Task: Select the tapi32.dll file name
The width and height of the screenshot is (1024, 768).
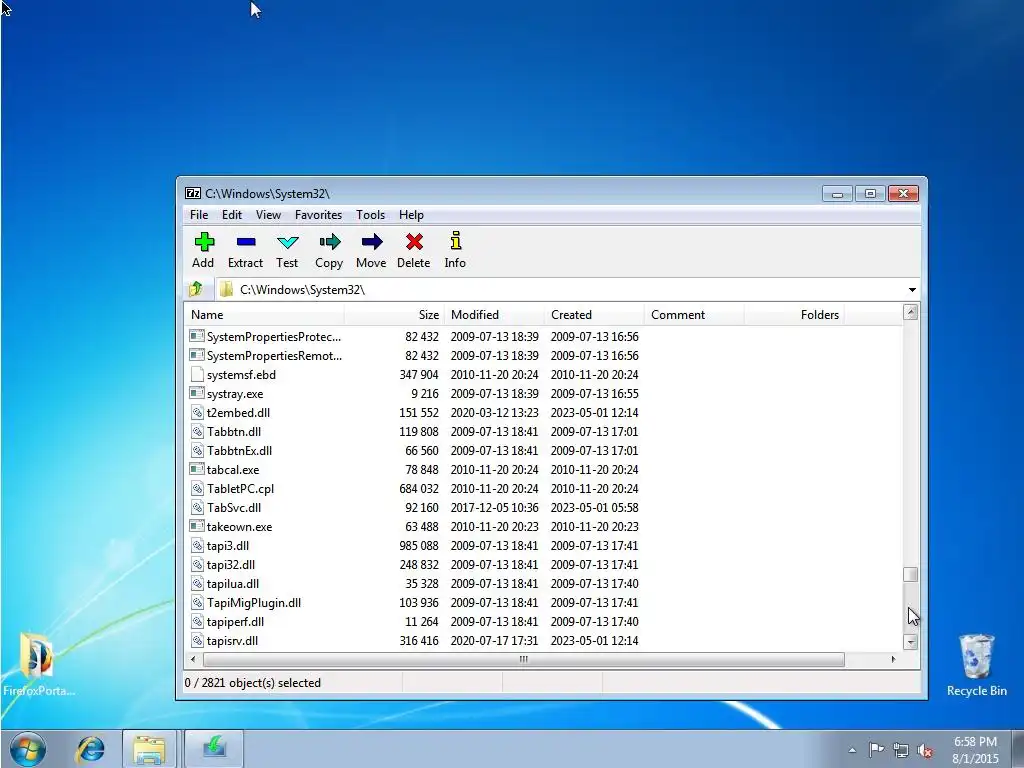Action: (x=231, y=564)
